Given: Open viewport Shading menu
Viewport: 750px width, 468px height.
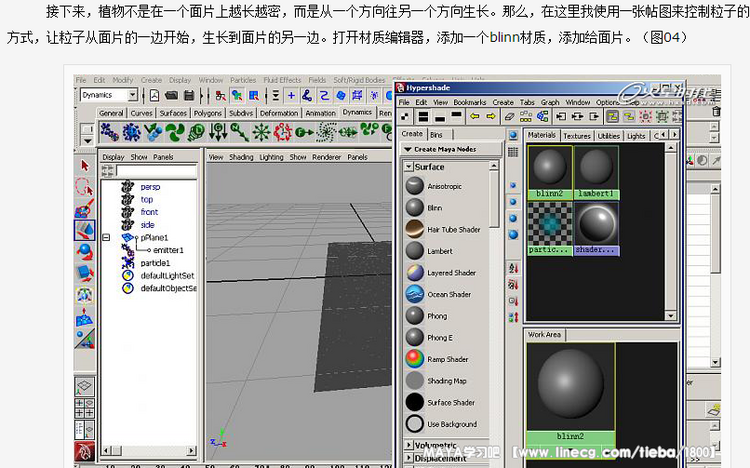Looking at the screenshot, I should [x=241, y=157].
